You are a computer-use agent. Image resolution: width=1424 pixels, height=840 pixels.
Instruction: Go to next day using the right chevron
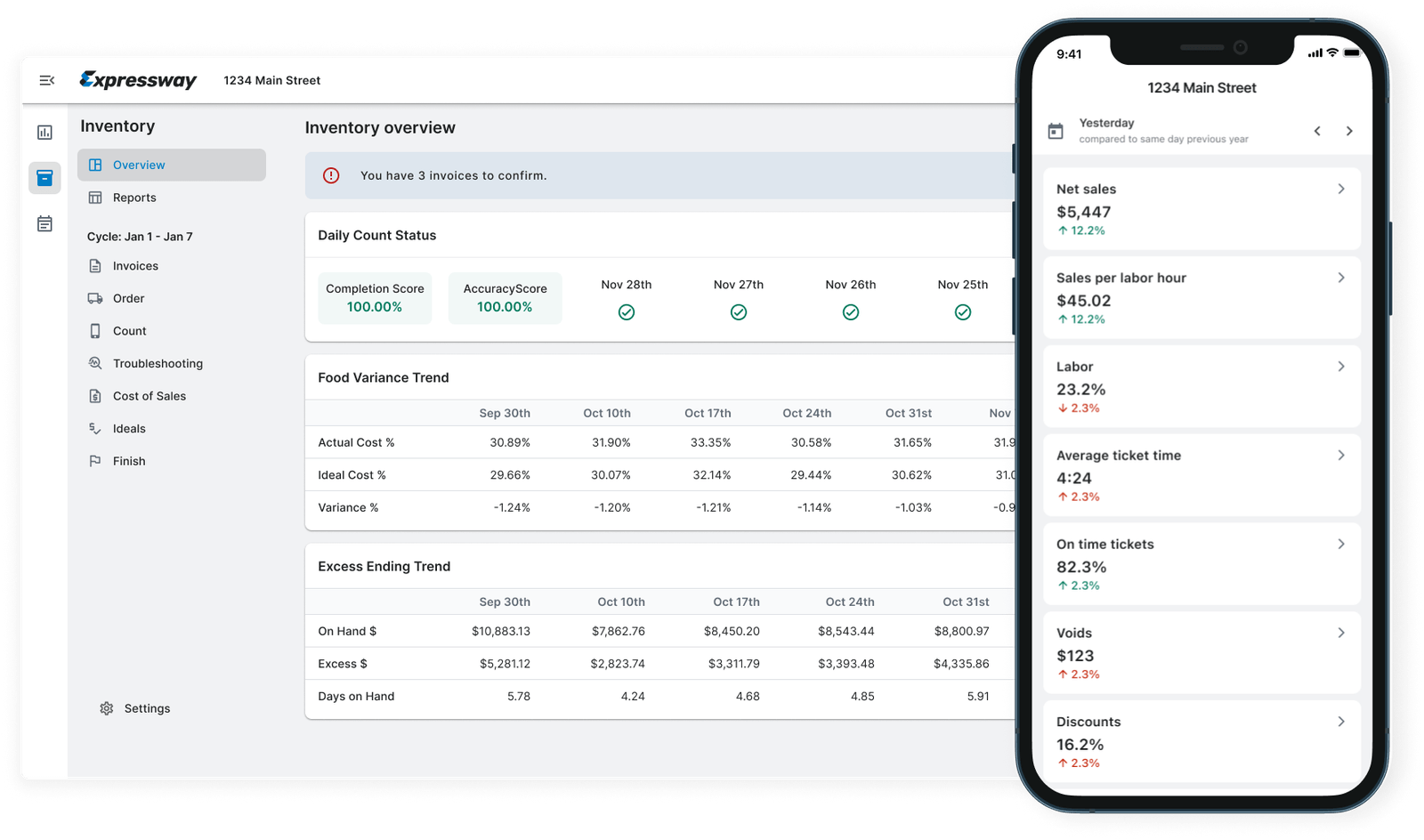(1350, 130)
